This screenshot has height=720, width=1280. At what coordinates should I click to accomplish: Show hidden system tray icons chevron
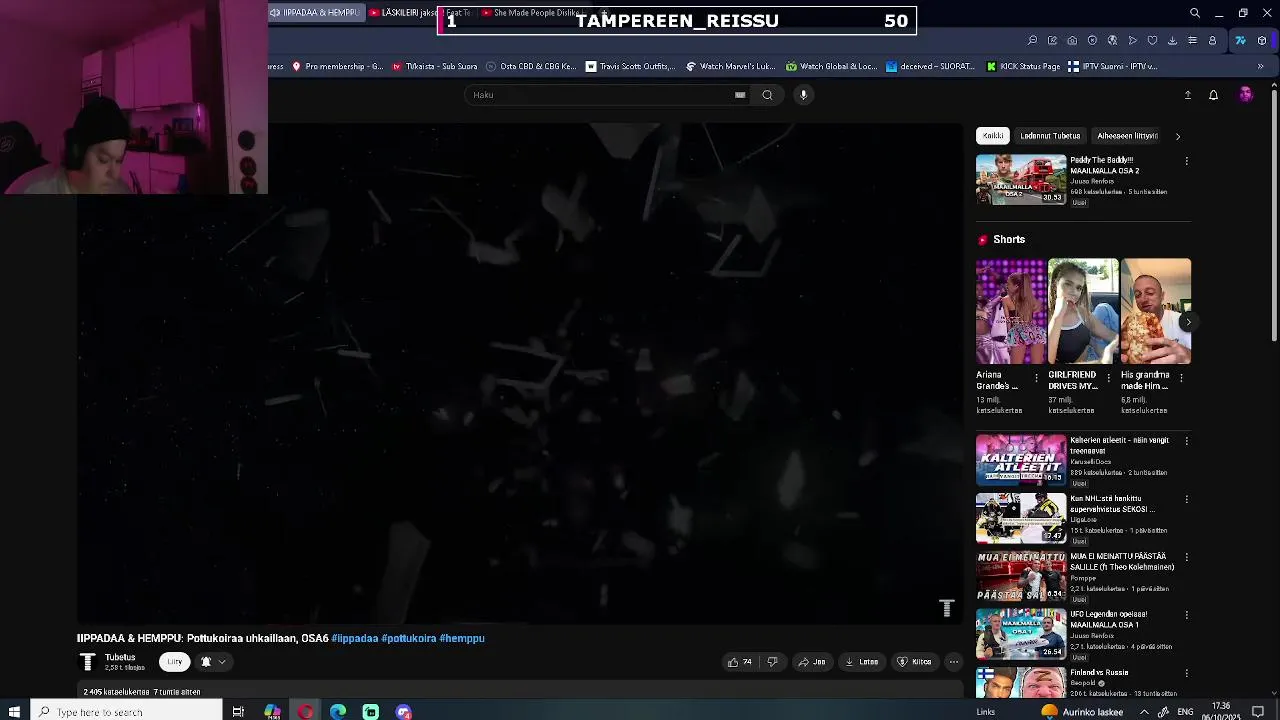click(1144, 712)
